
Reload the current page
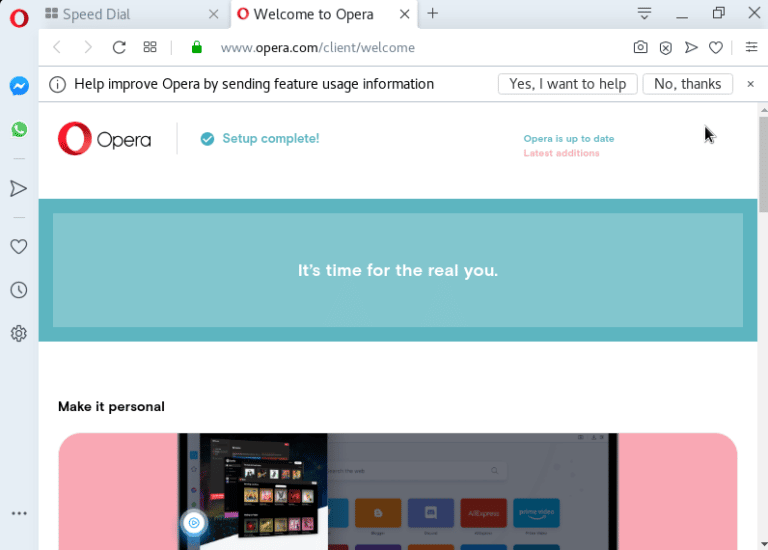click(119, 48)
